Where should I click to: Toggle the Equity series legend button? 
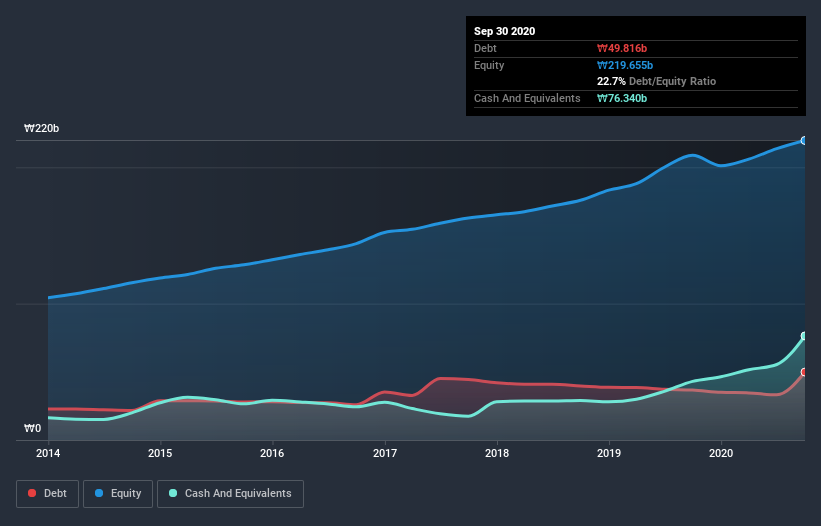[x=118, y=494]
